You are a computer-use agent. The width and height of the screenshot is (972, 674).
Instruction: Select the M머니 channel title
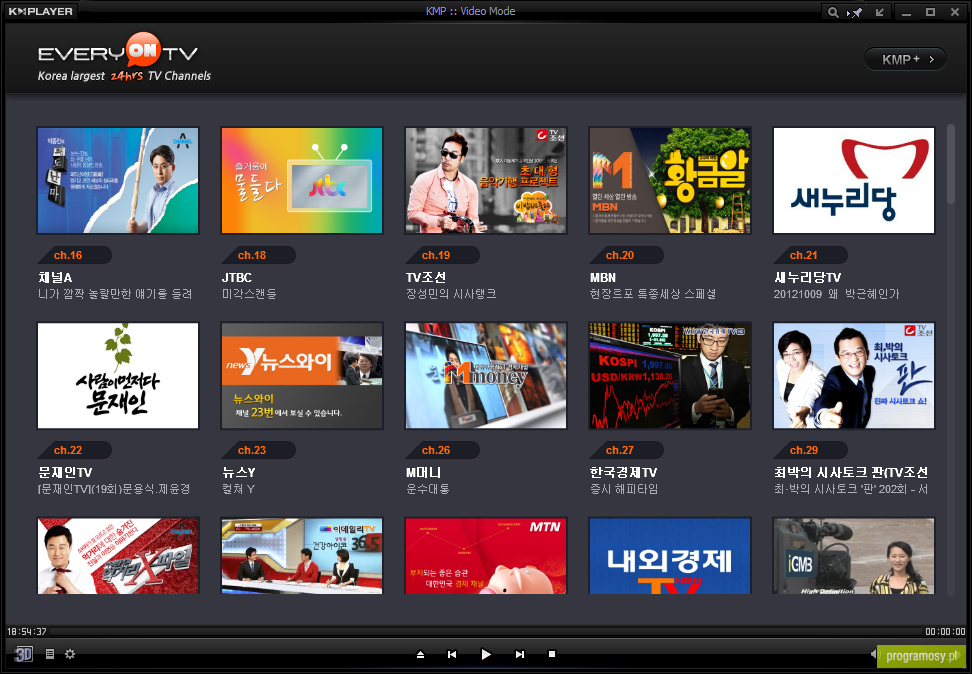click(423, 472)
